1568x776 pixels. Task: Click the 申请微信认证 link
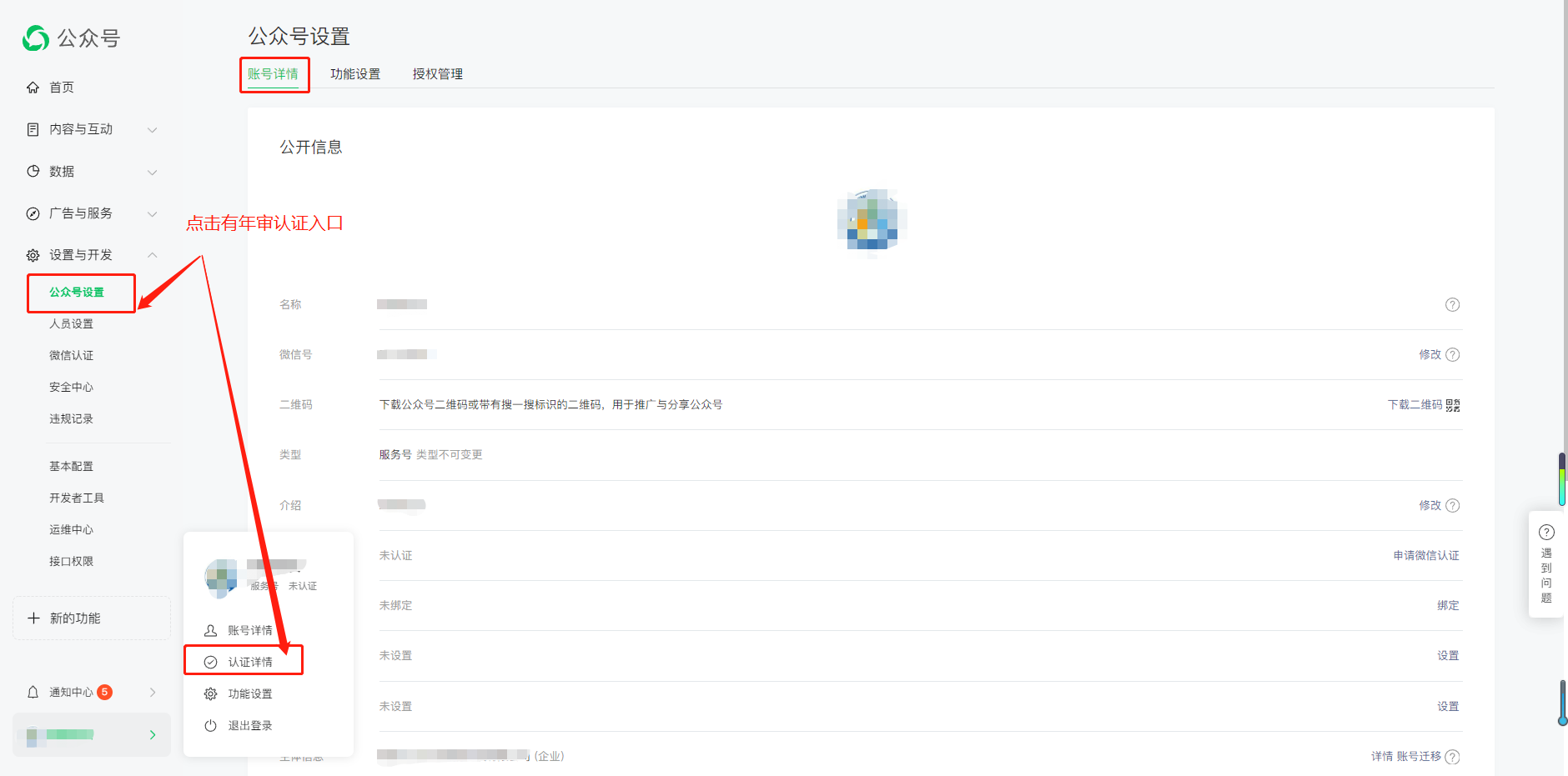point(1425,556)
